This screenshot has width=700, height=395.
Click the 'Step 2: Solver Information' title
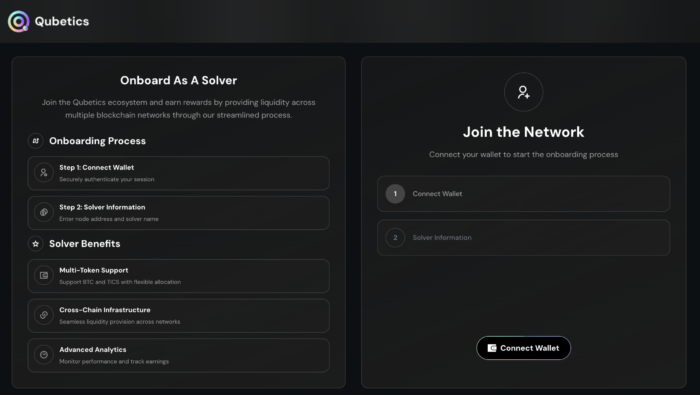click(x=102, y=207)
